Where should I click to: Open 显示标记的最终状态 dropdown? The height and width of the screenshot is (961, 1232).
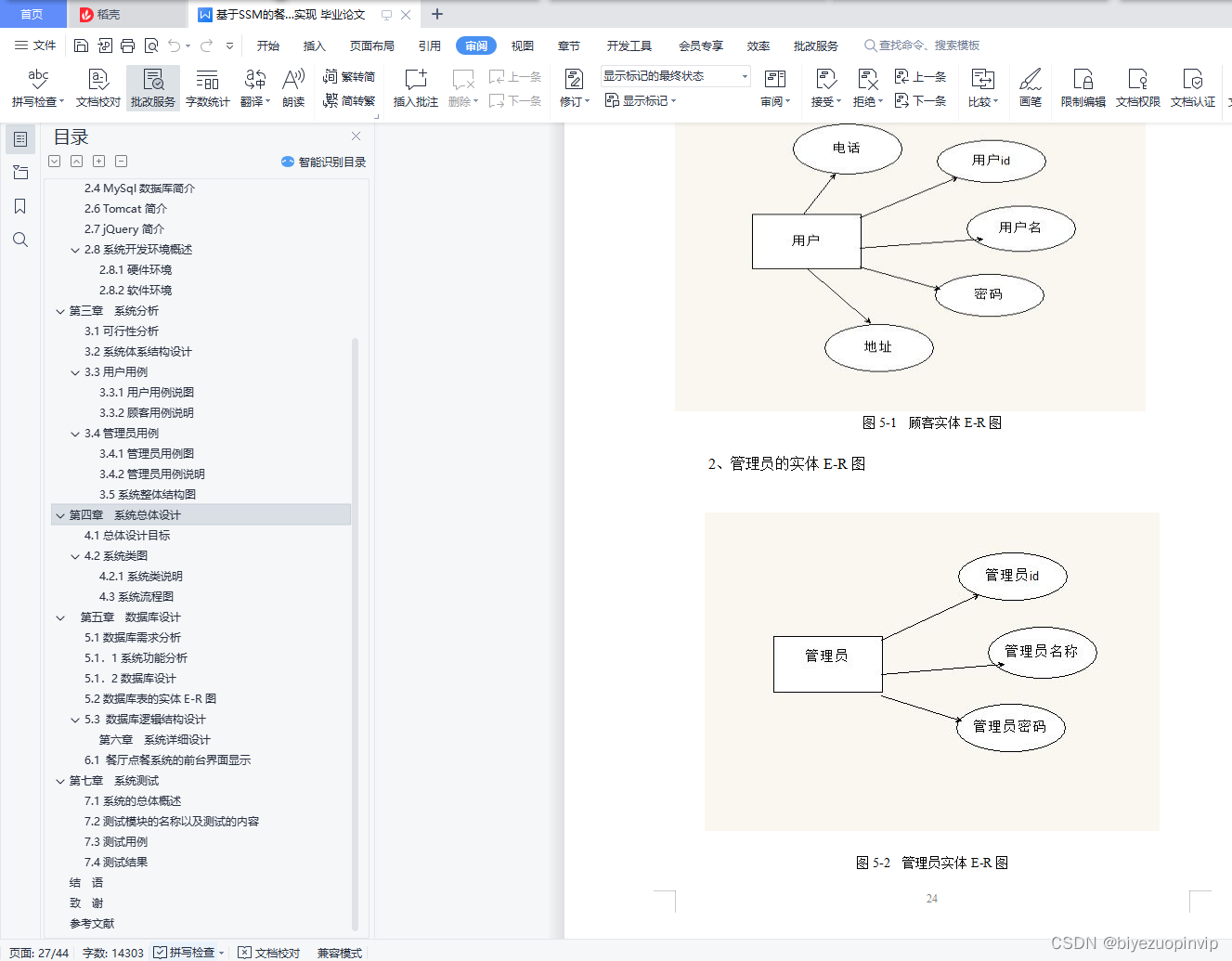tap(675, 76)
